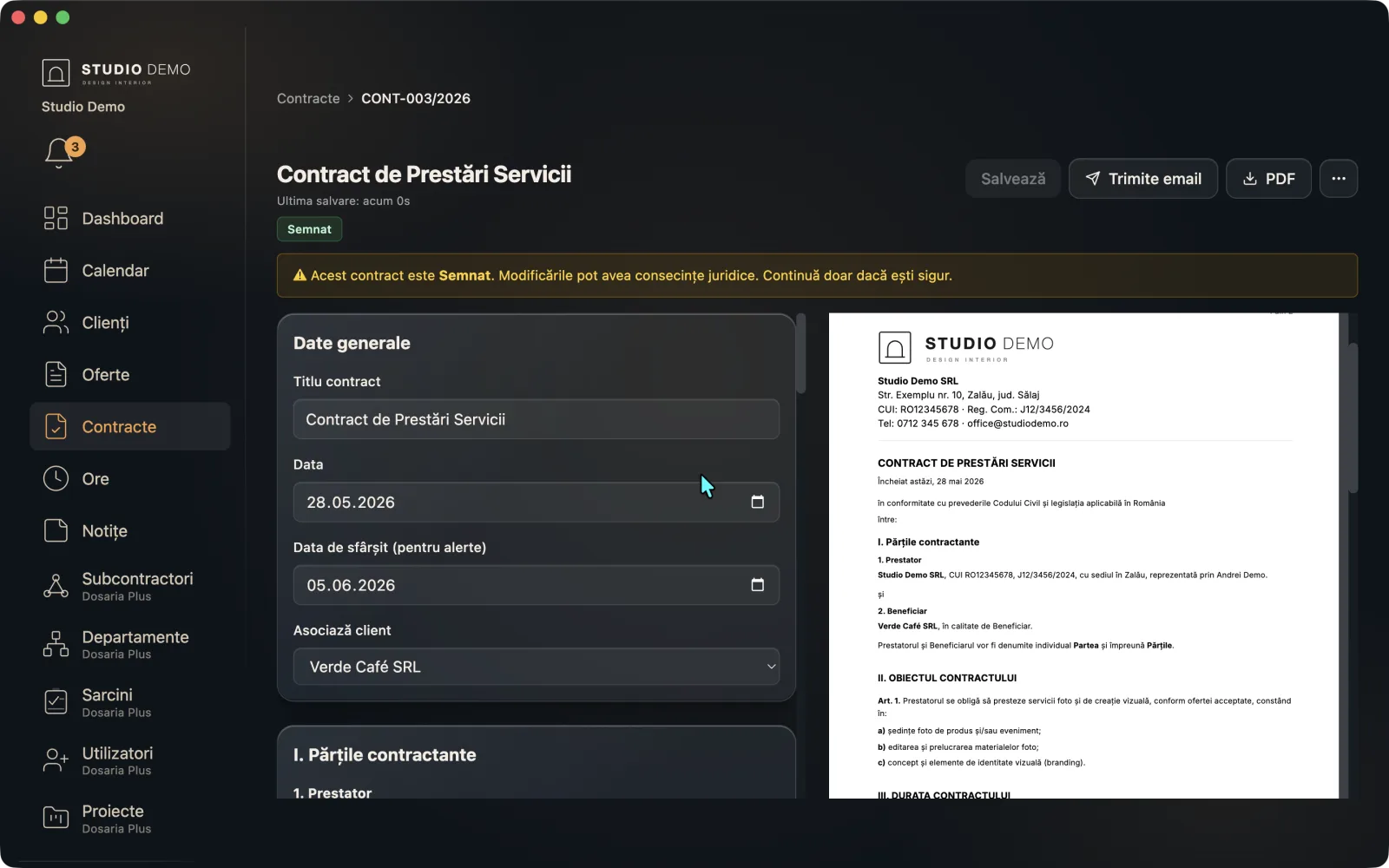Screen dimensions: 1389x868
Task: Open the Departamente hierarchy icon
Action: point(56,644)
